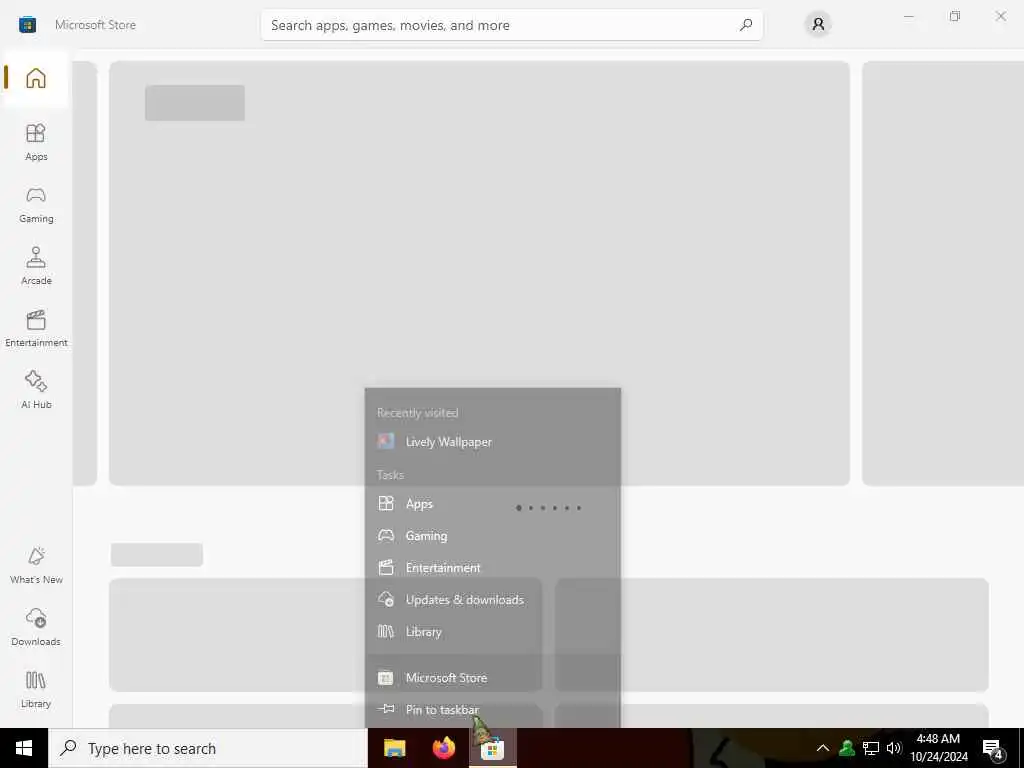Open the volume control tray icon
The width and height of the screenshot is (1024, 768).
[x=894, y=748]
